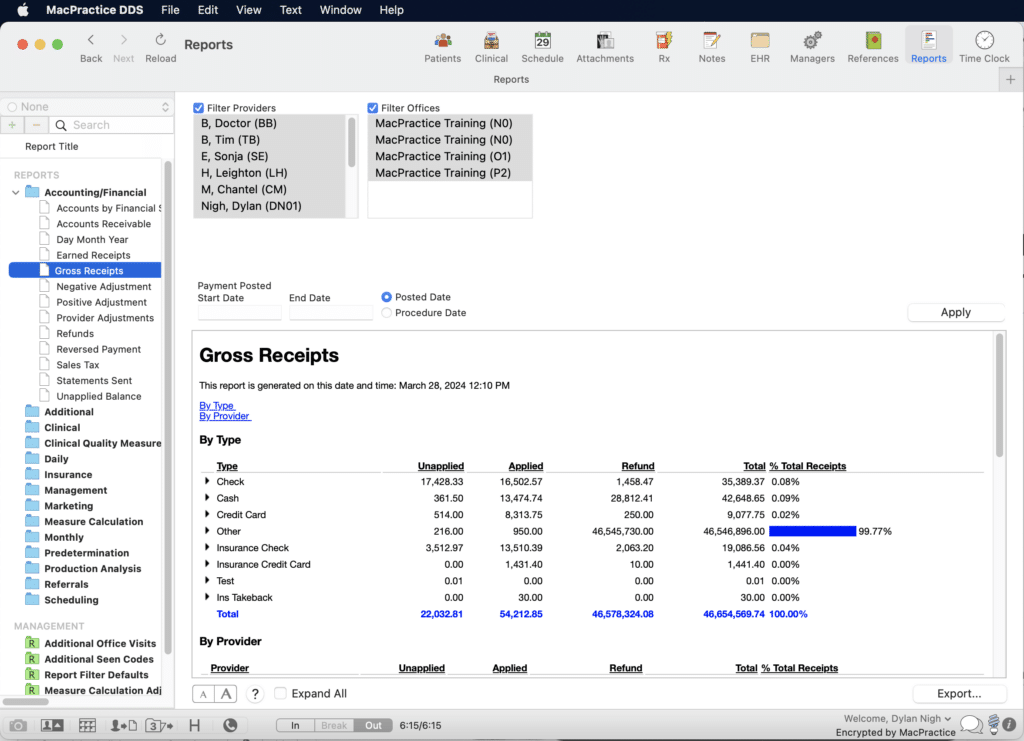This screenshot has height=741, width=1024.
Task: Uncheck Filter Providers checkbox
Action: click(199, 108)
